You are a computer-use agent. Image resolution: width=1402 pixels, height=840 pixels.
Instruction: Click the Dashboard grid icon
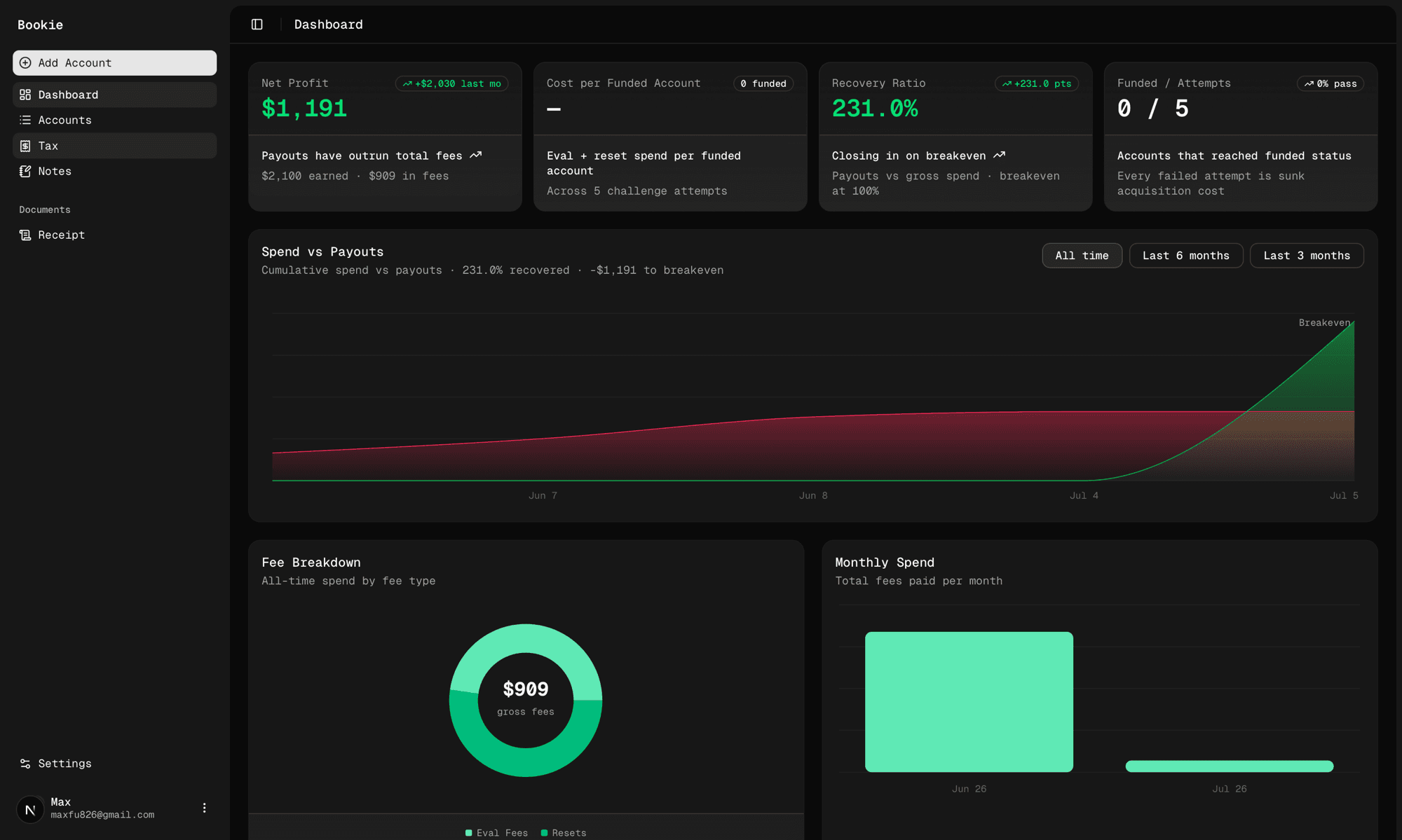click(x=25, y=95)
